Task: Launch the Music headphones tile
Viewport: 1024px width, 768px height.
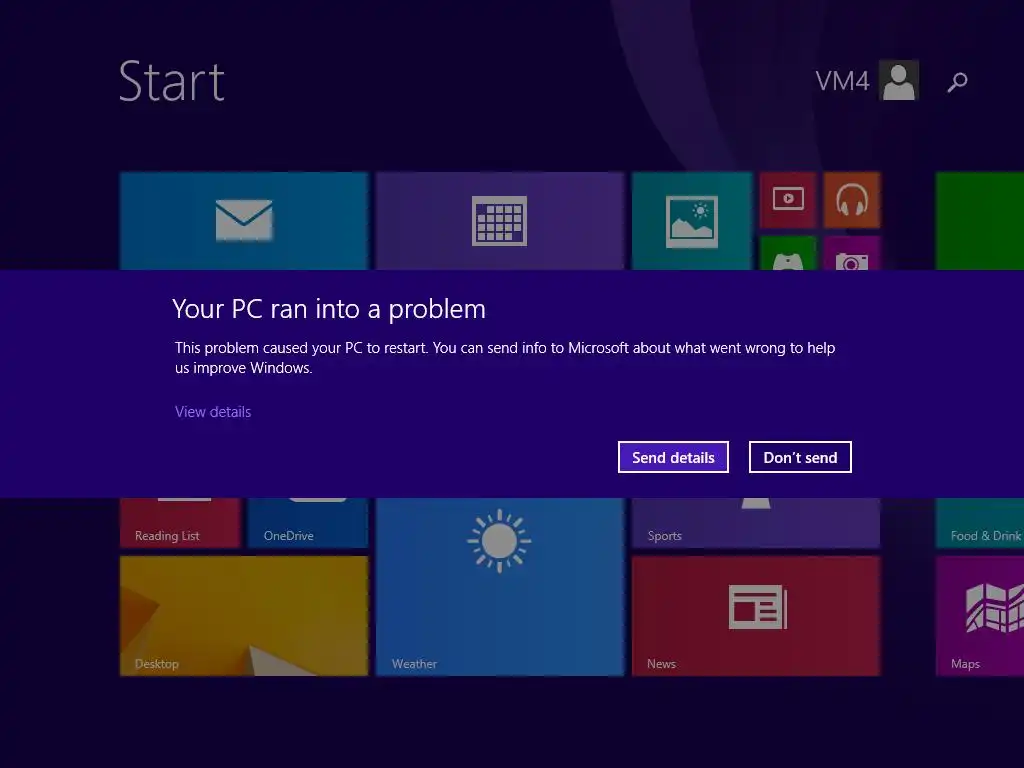Action: tap(852, 200)
